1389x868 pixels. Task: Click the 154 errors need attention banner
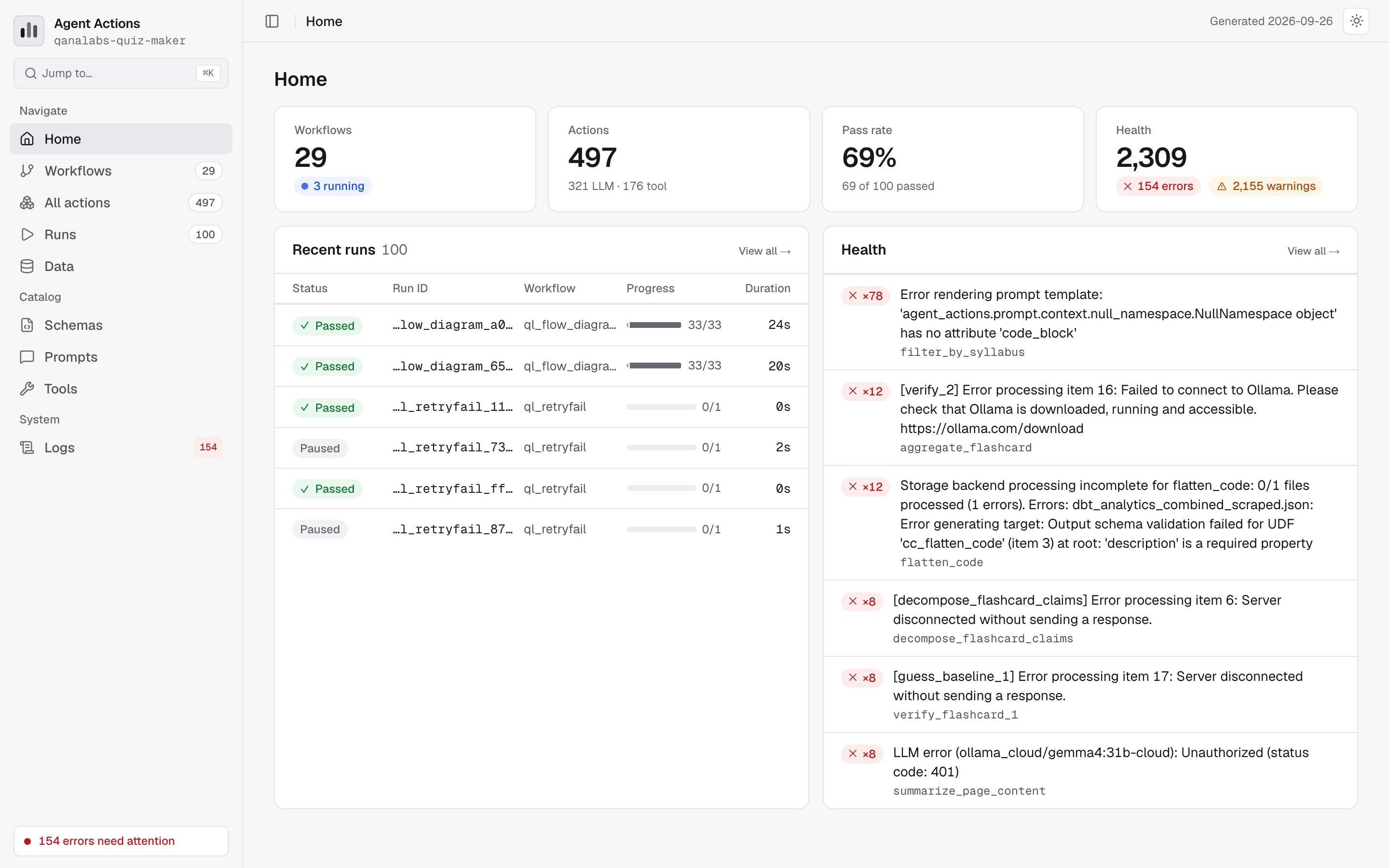(121, 841)
